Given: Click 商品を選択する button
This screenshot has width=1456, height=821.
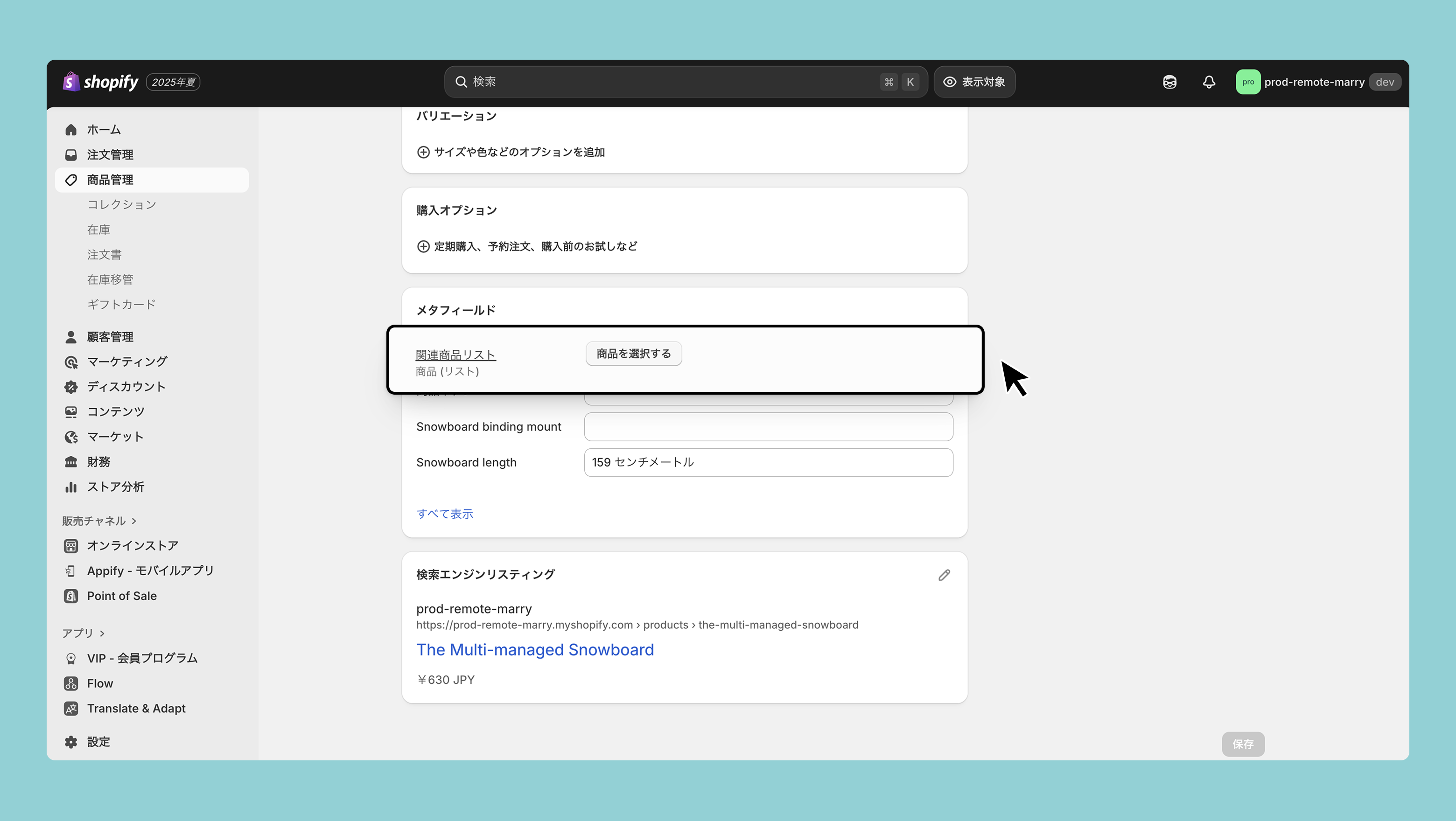Looking at the screenshot, I should click(633, 354).
